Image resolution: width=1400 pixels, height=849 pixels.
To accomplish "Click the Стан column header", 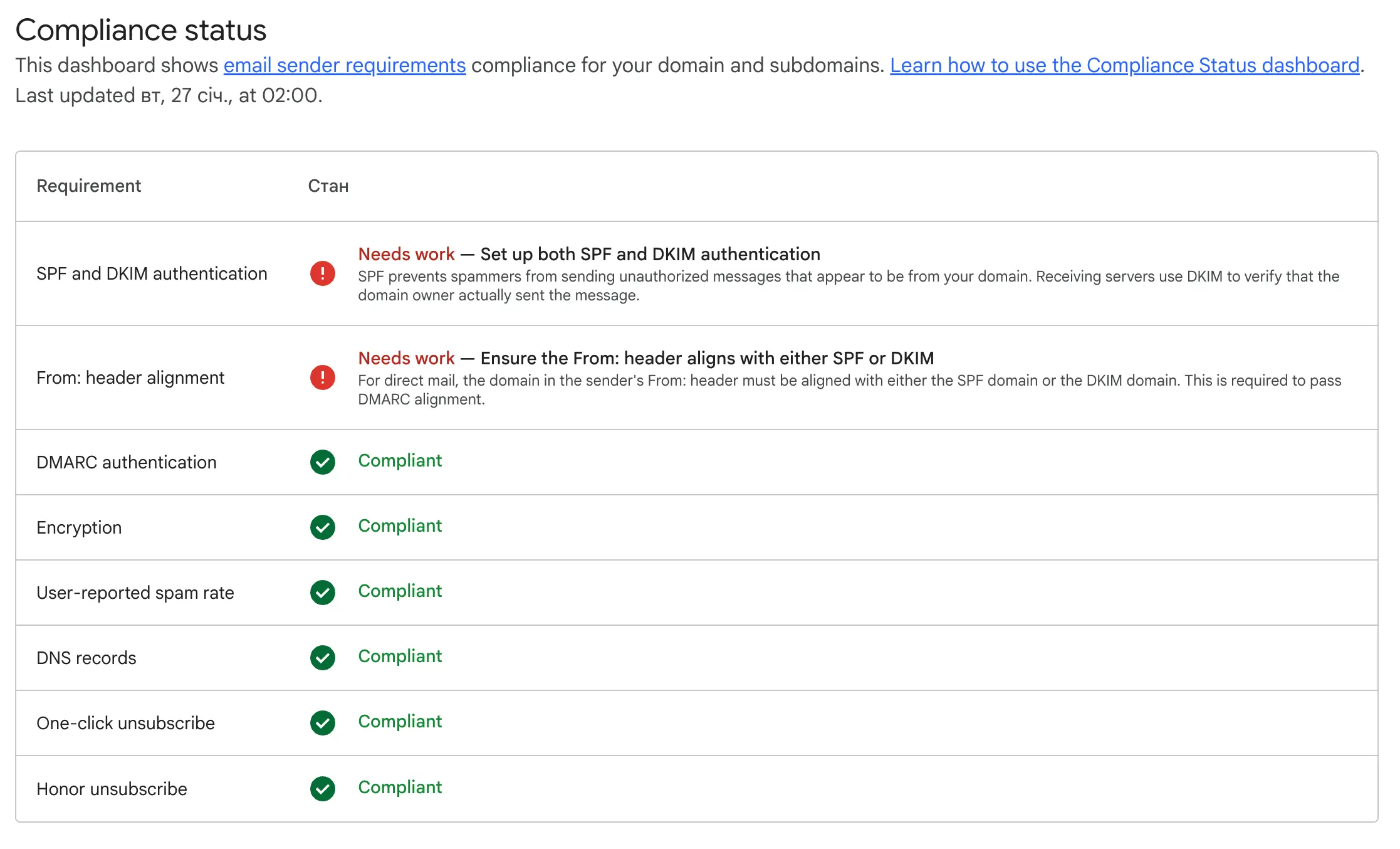I will pos(328,186).
